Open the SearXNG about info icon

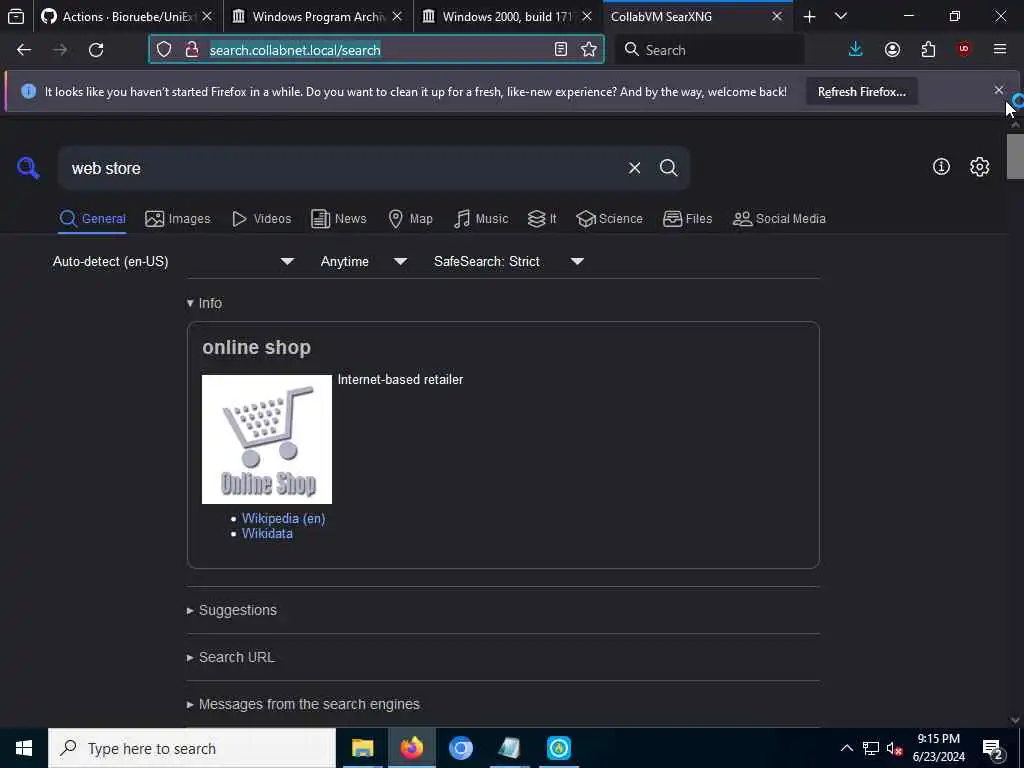click(x=941, y=167)
